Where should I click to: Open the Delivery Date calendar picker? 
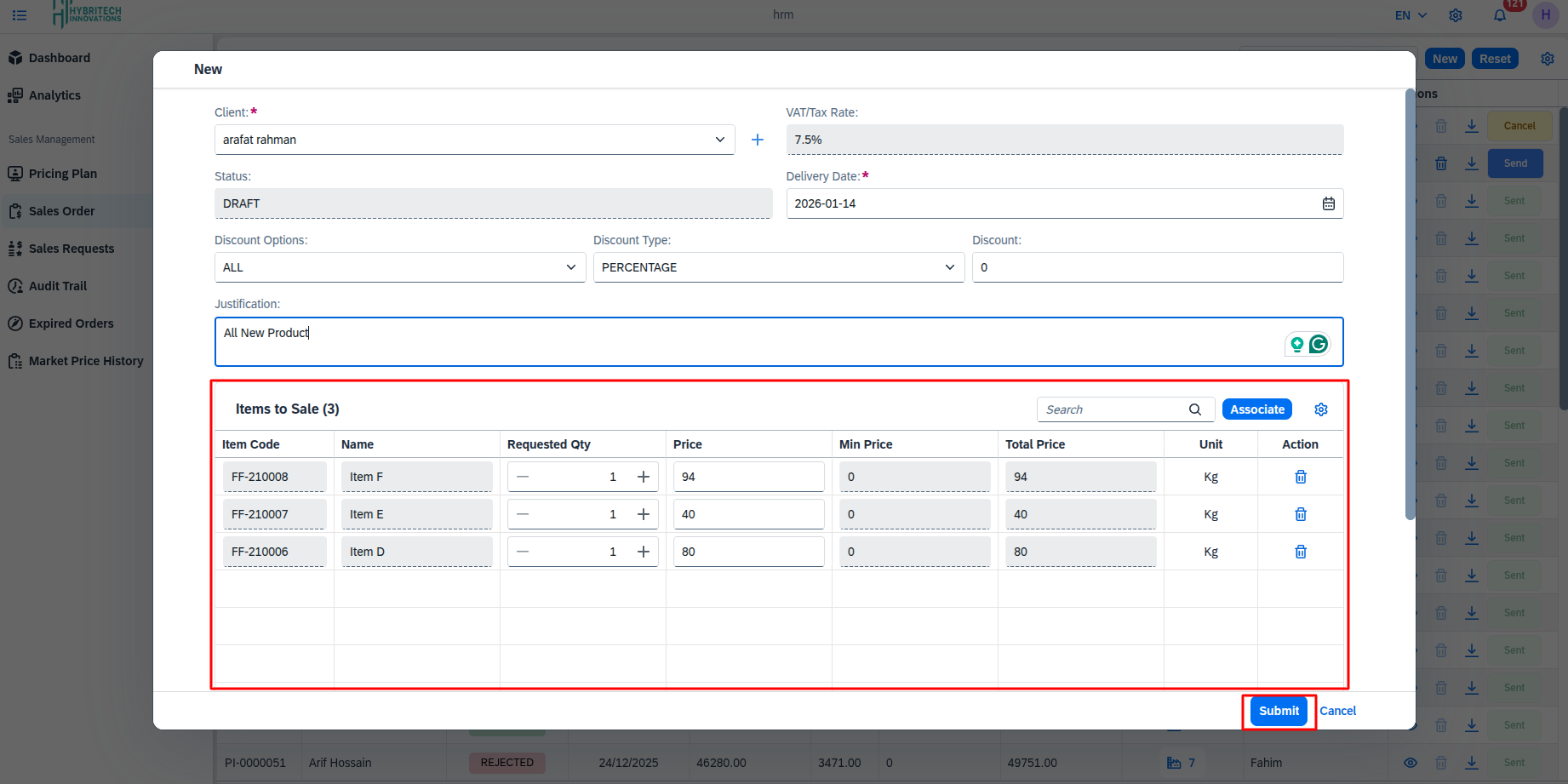tap(1328, 203)
